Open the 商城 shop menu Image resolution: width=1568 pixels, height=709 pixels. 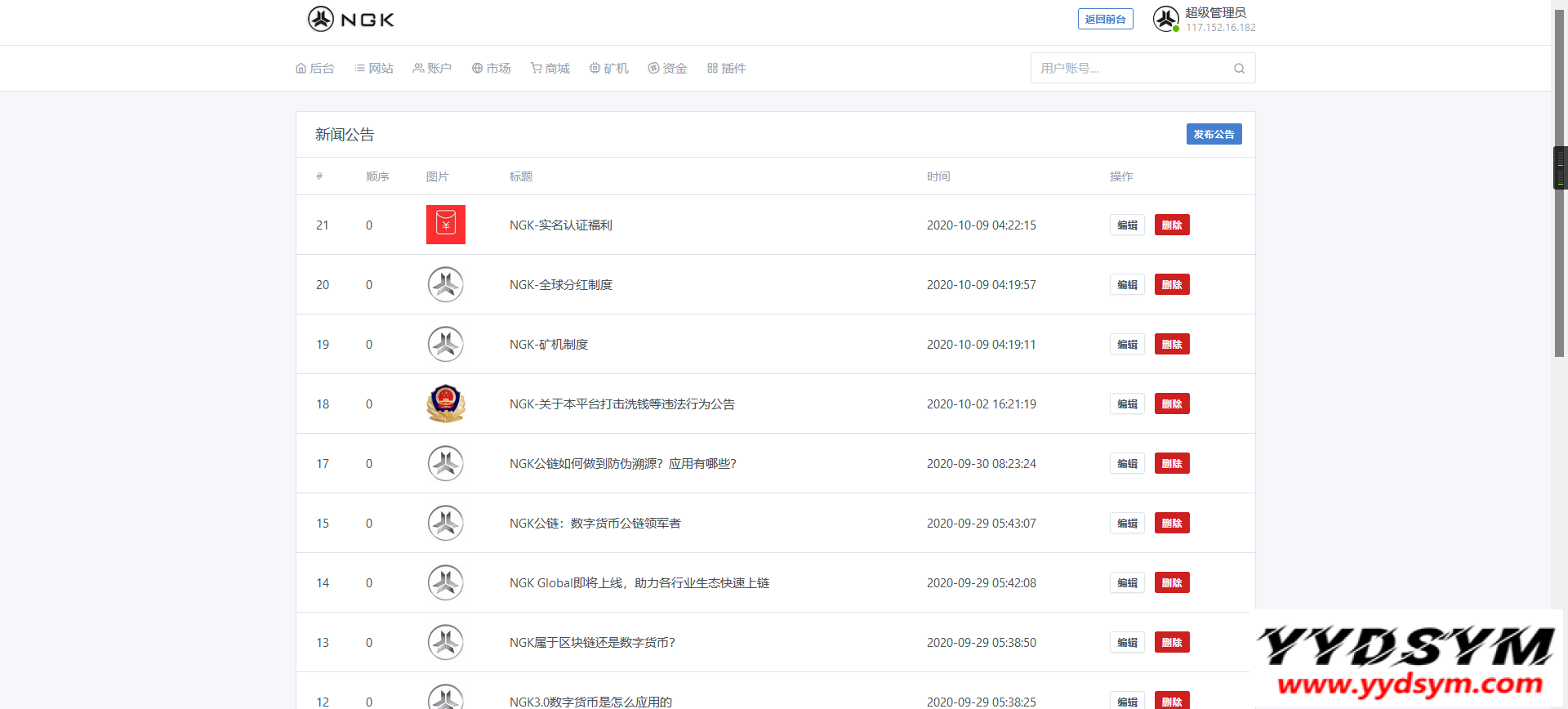click(550, 69)
